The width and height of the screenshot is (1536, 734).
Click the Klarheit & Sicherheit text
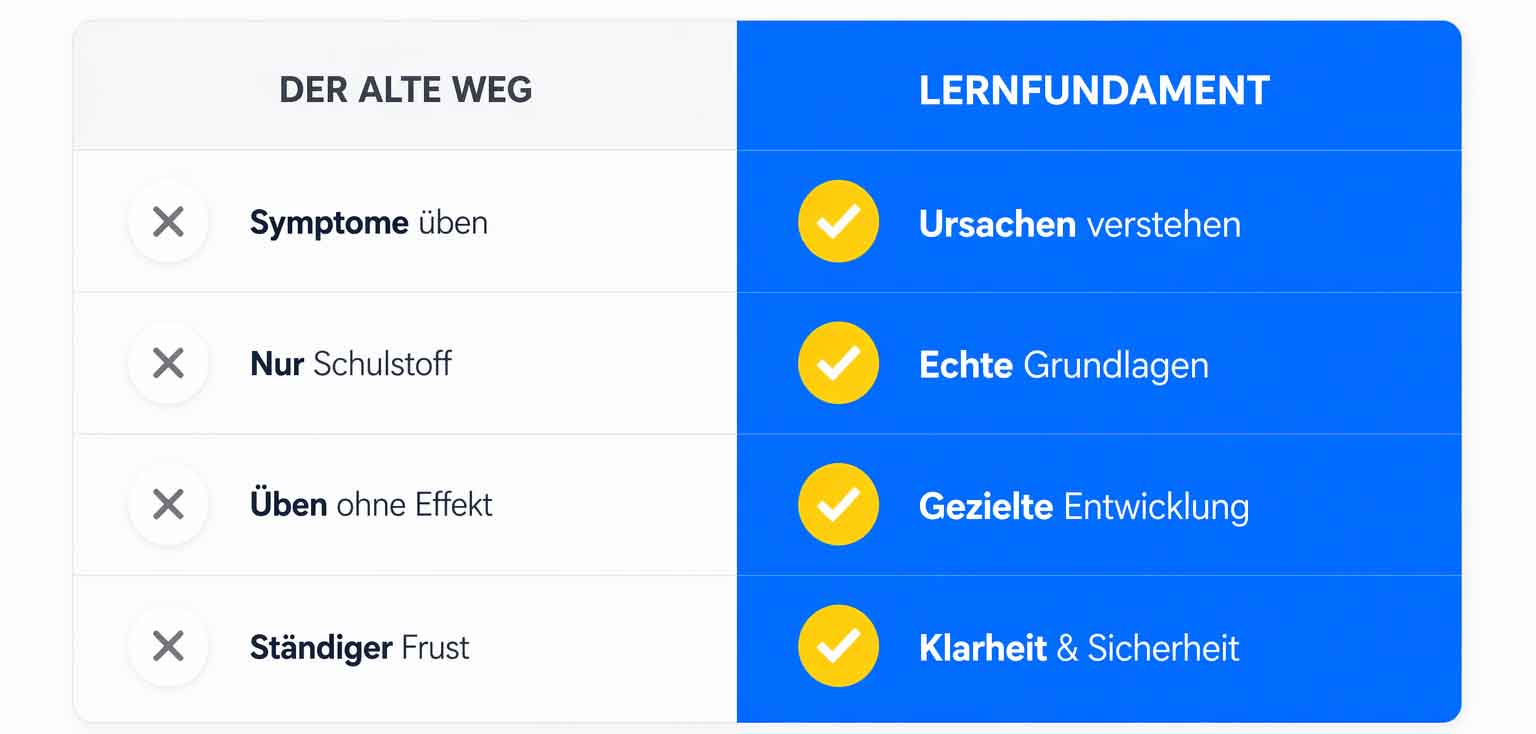pyautogui.click(x=1078, y=648)
